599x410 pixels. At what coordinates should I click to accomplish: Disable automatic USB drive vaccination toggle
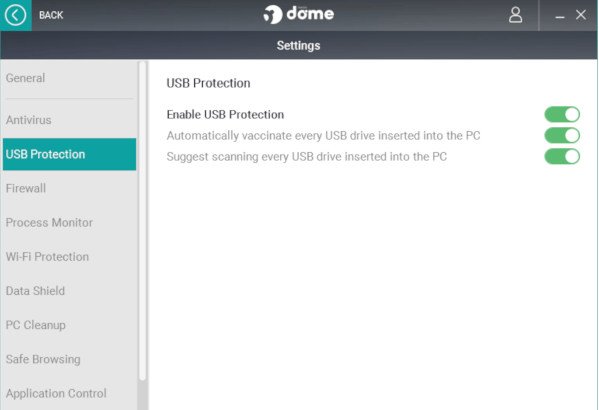[562, 135]
